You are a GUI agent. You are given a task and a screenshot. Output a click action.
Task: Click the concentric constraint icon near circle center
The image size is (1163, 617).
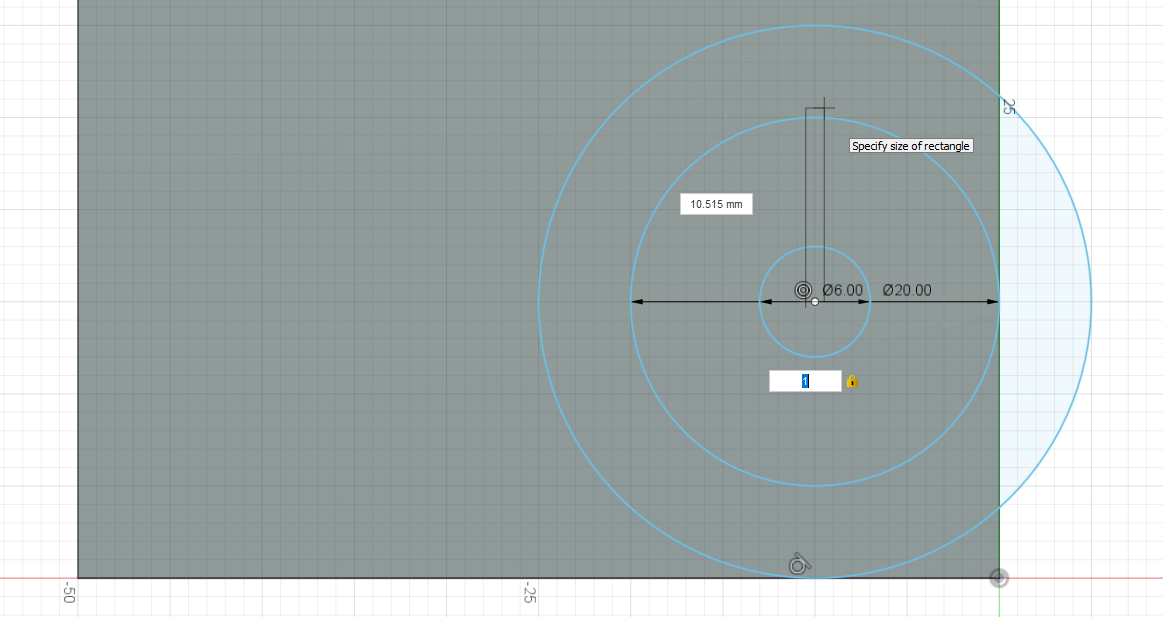click(803, 290)
